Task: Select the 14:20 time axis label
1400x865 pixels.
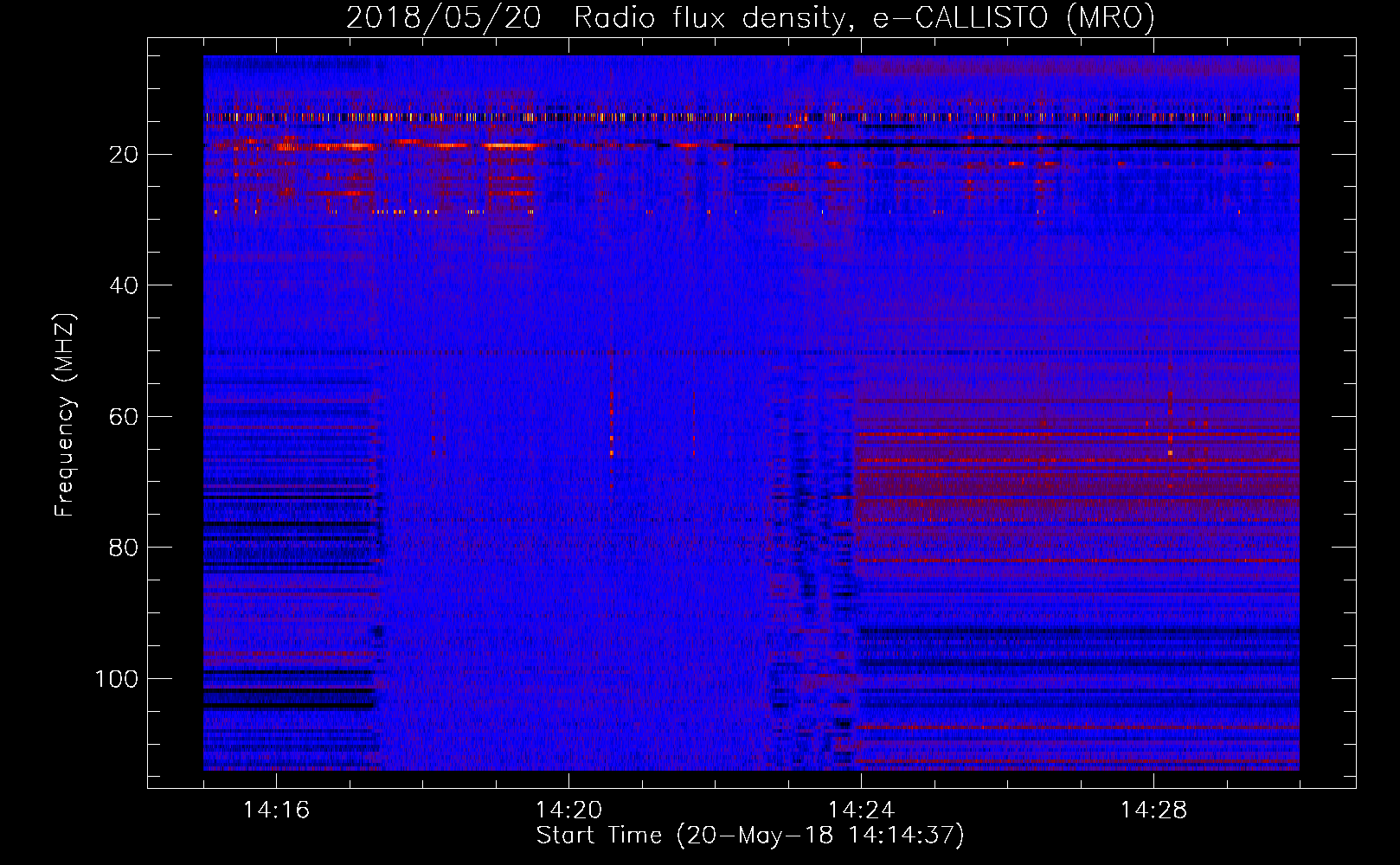Action: 568,810
